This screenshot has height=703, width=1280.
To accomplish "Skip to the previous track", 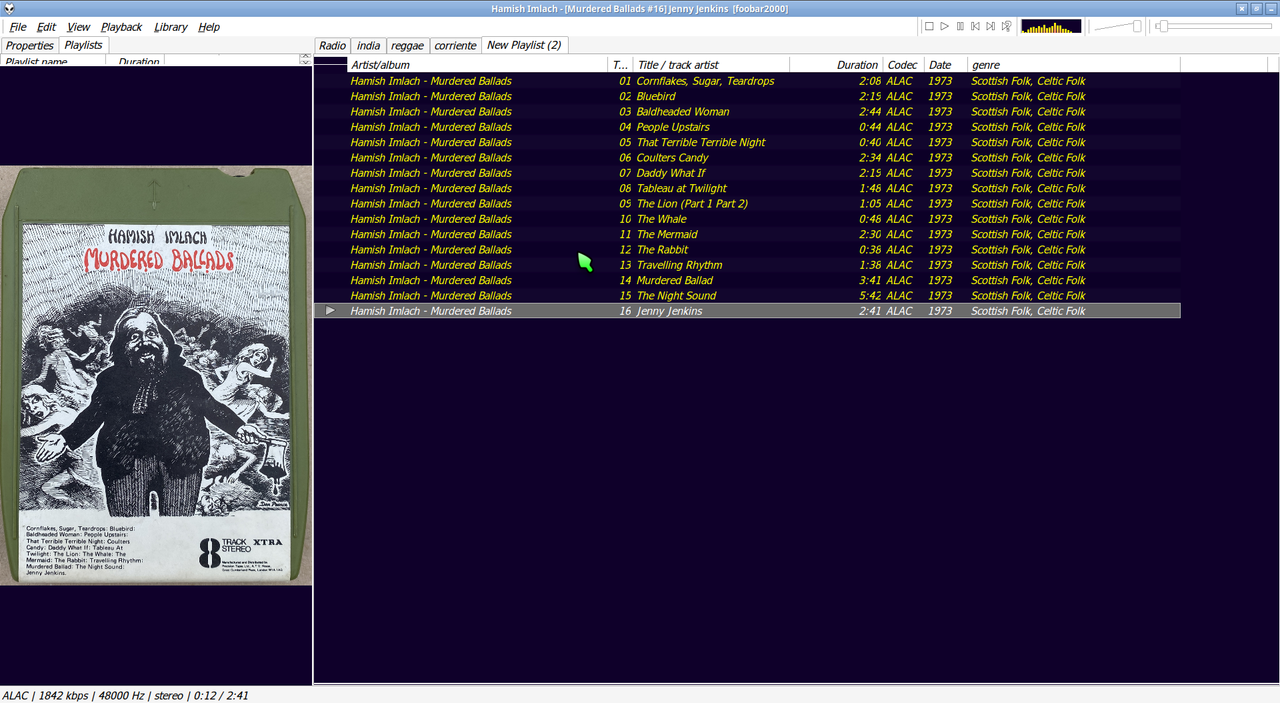I will pyautogui.click(x=975, y=26).
